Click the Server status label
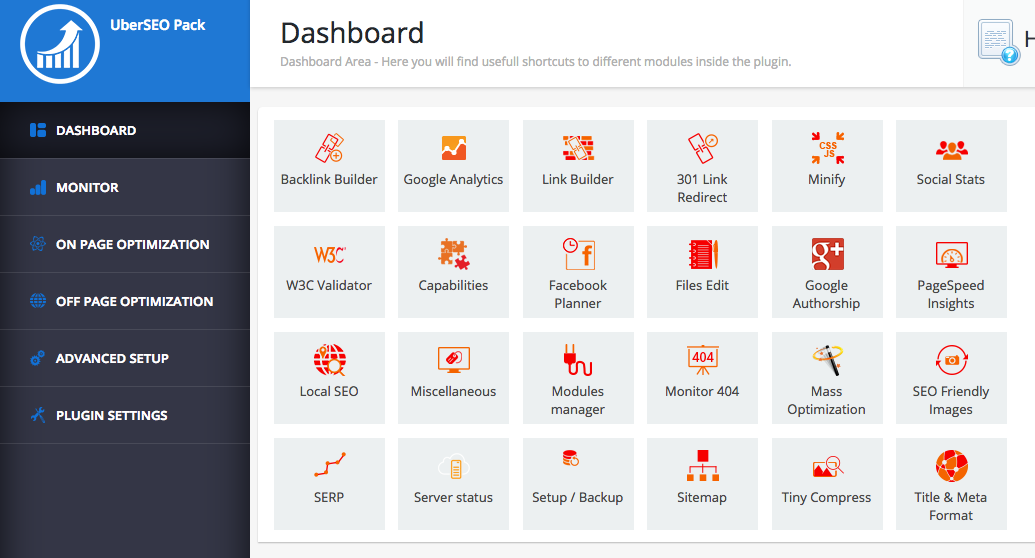The height and width of the screenshot is (558, 1035). coord(453,497)
